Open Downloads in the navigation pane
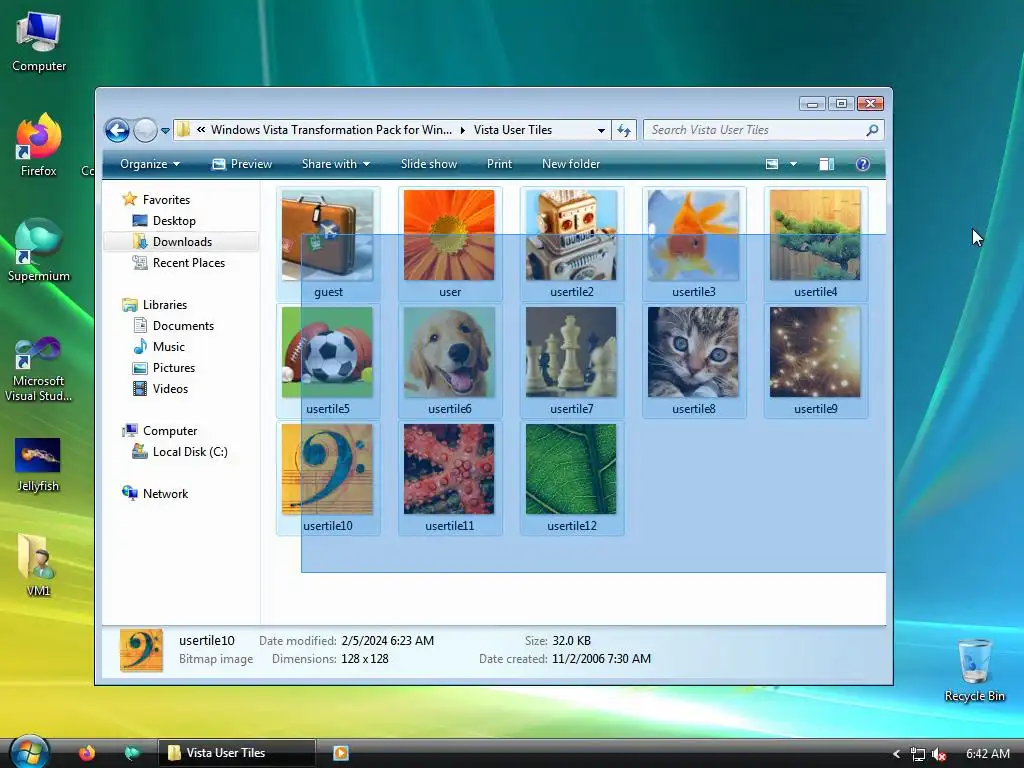 [182, 242]
